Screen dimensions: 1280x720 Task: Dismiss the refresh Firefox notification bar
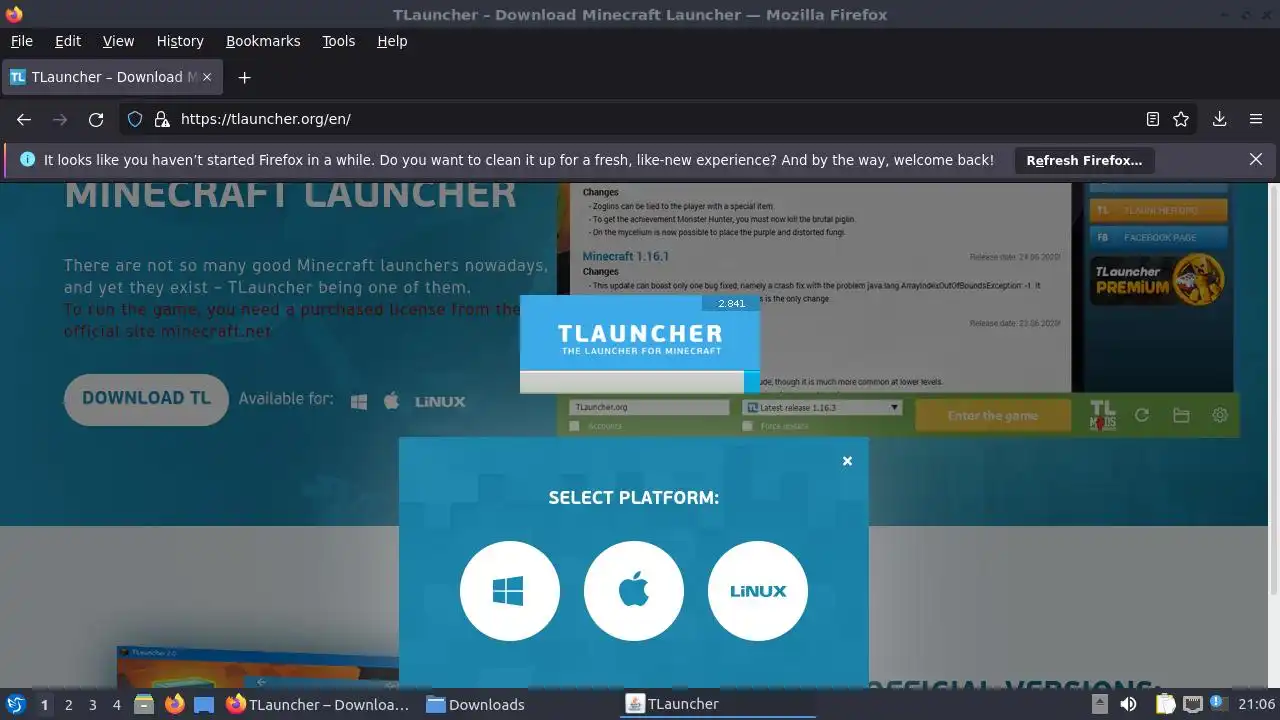[1256, 159]
